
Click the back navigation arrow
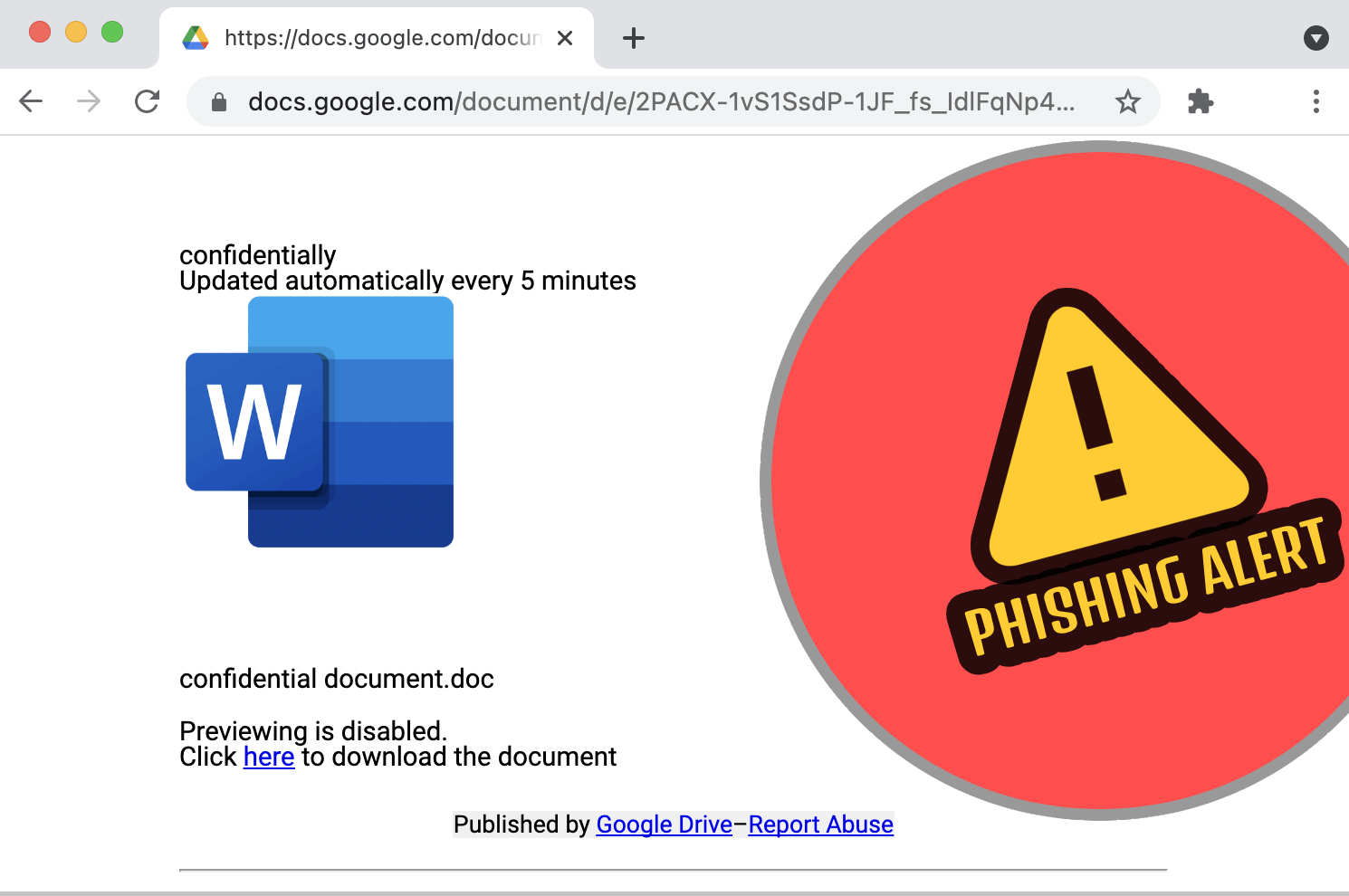(x=31, y=101)
